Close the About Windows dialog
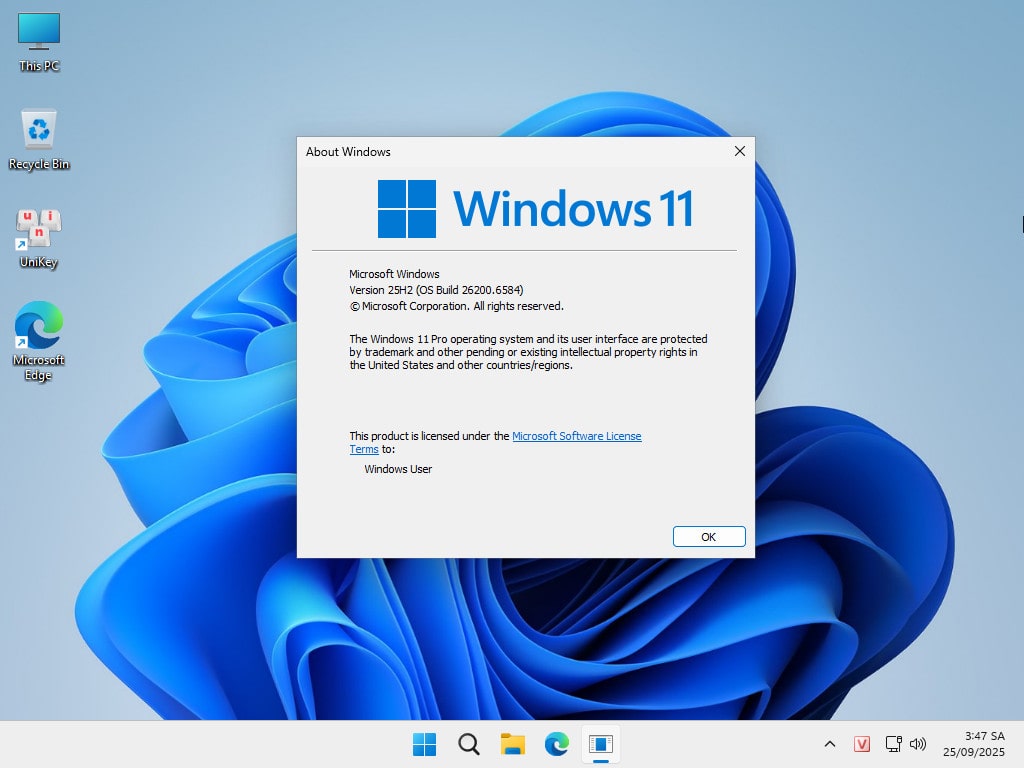The image size is (1024, 768). pos(739,152)
